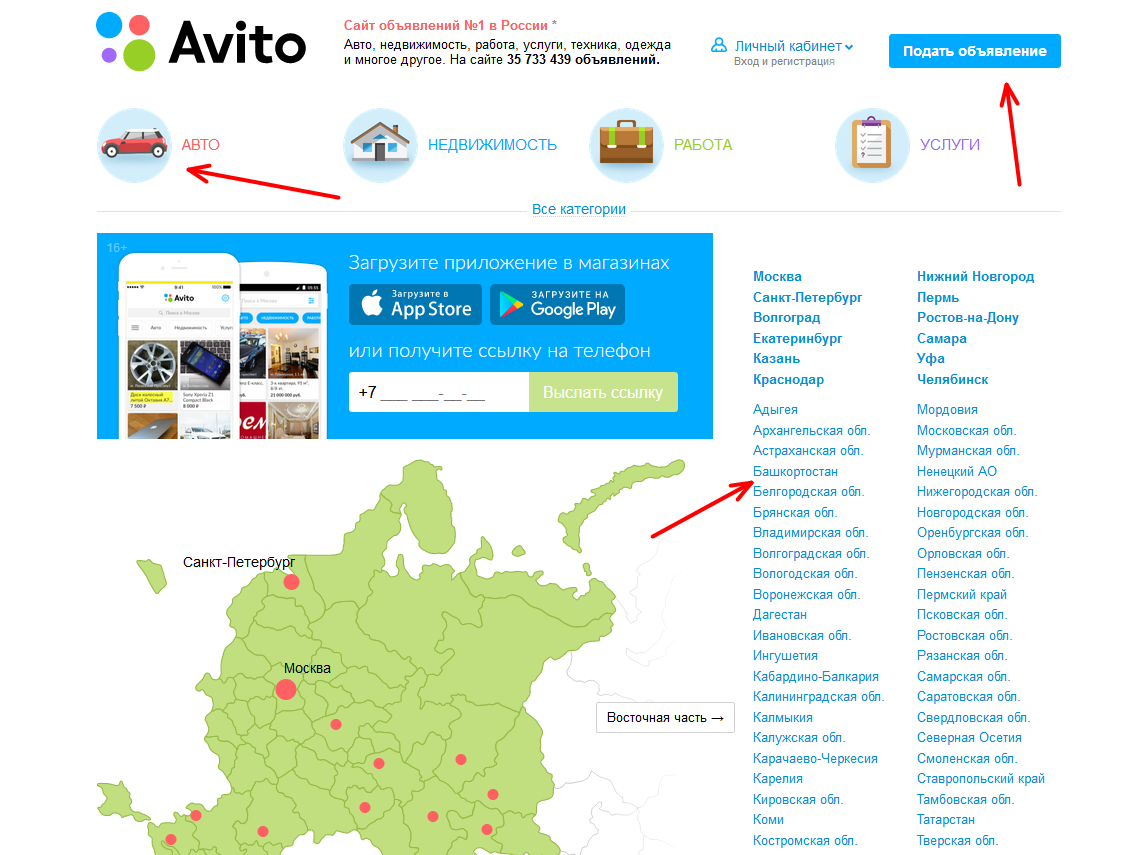The height and width of the screenshot is (855, 1128).
Task: Show Восточная часть of the map
Action: pyautogui.click(x=665, y=718)
